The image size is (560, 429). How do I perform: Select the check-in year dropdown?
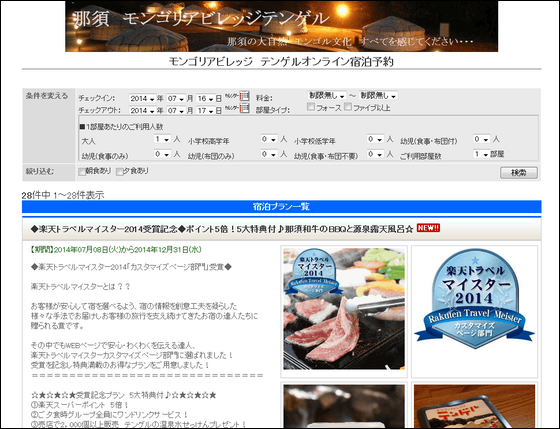[x=142, y=99]
